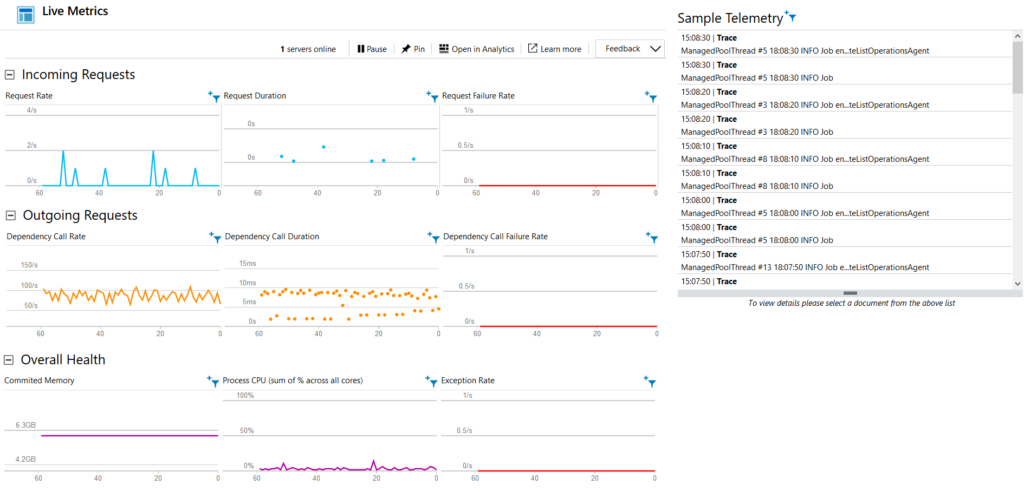This screenshot has width=1024, height=498.
Task: Select the ManagedPoolThread #13 18:07:50 trace
Action: point(845,260)
